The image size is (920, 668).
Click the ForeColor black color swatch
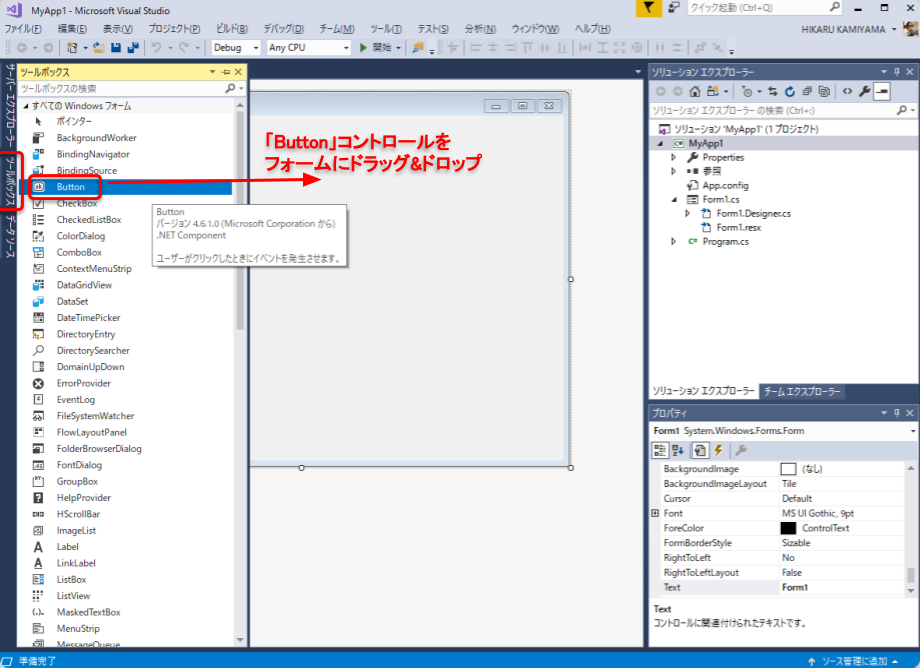789,528
